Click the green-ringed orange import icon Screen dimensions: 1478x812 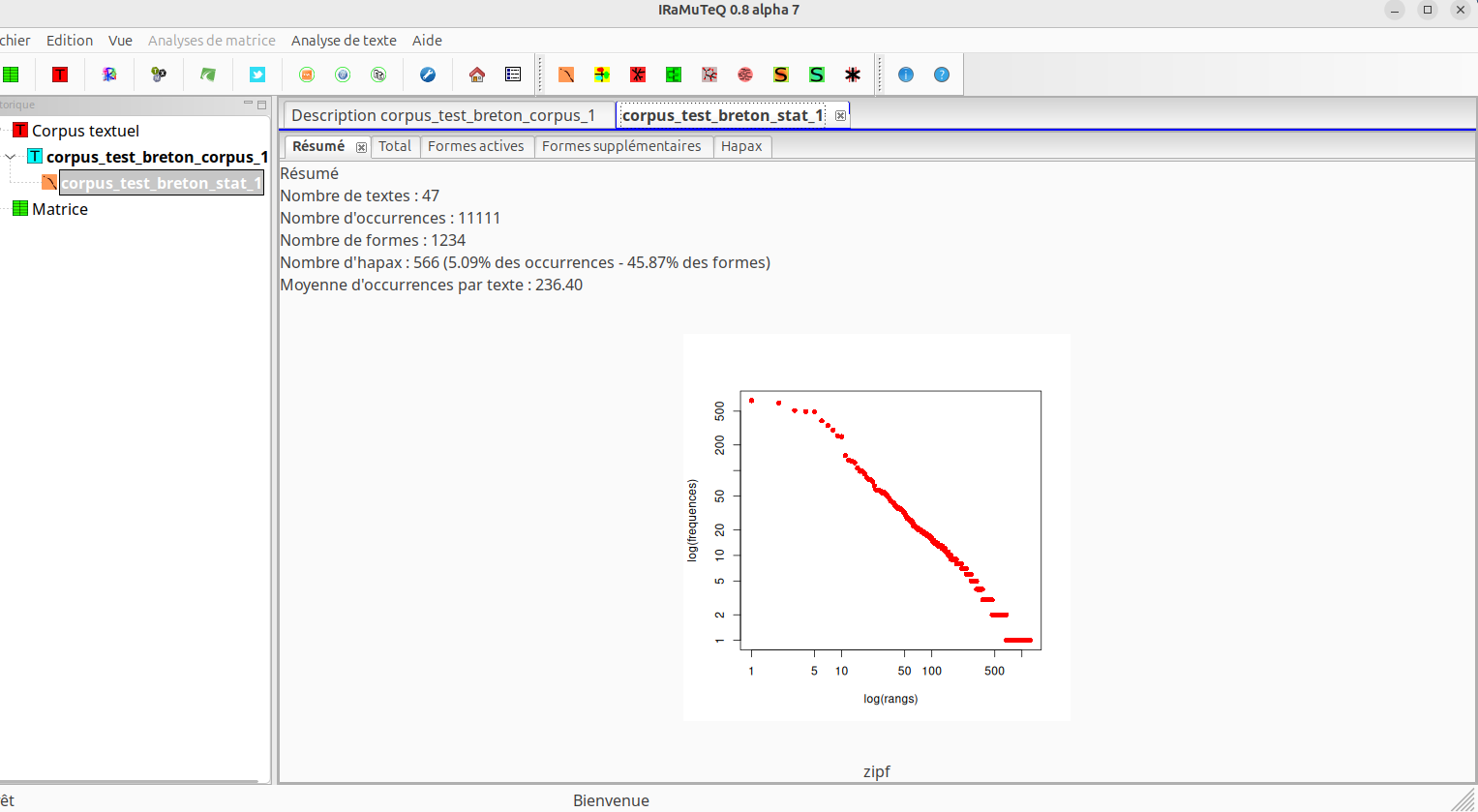(307, 75)
